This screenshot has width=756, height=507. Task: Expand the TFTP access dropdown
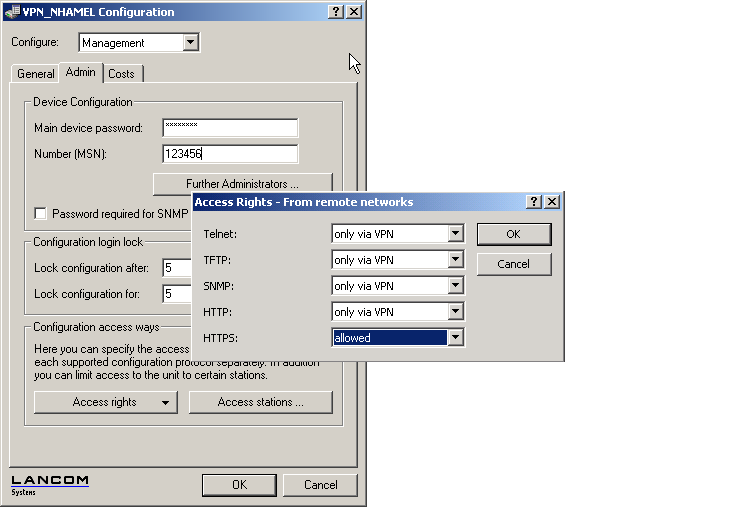point(456,260)
